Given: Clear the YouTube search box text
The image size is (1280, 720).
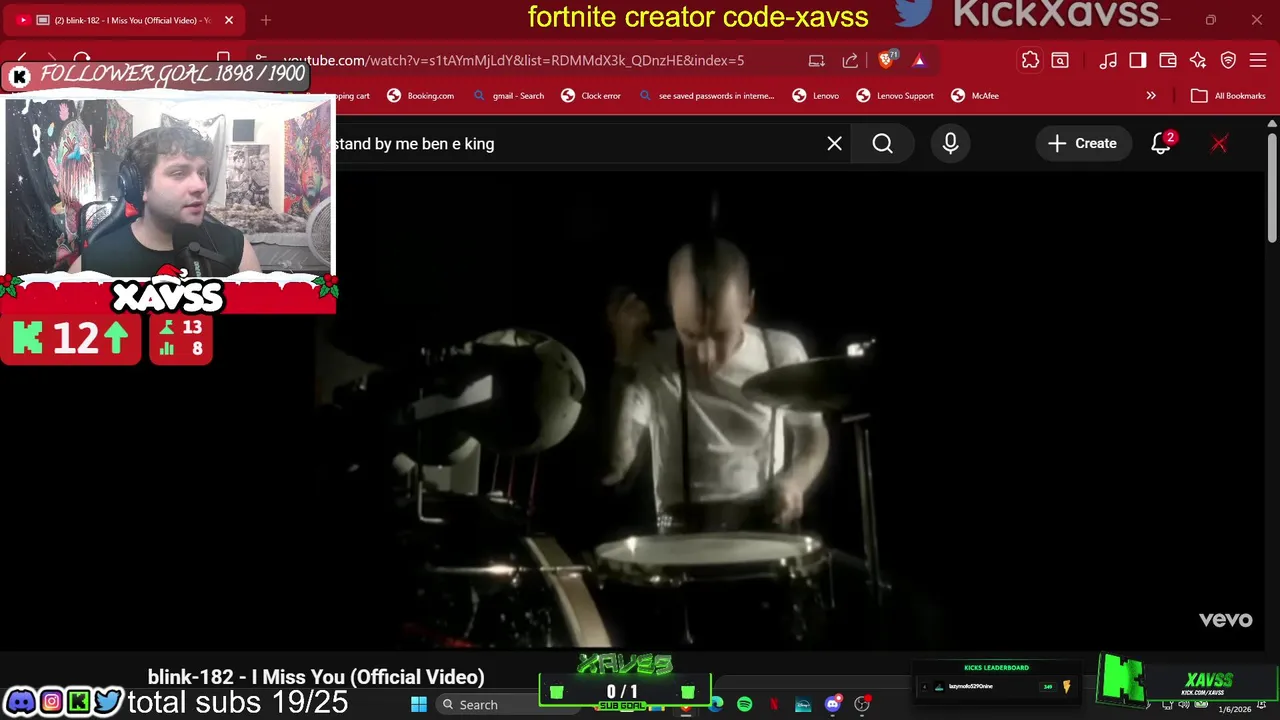Looking at the screenshot, I should pyautogui.click(x=835, y=143).
